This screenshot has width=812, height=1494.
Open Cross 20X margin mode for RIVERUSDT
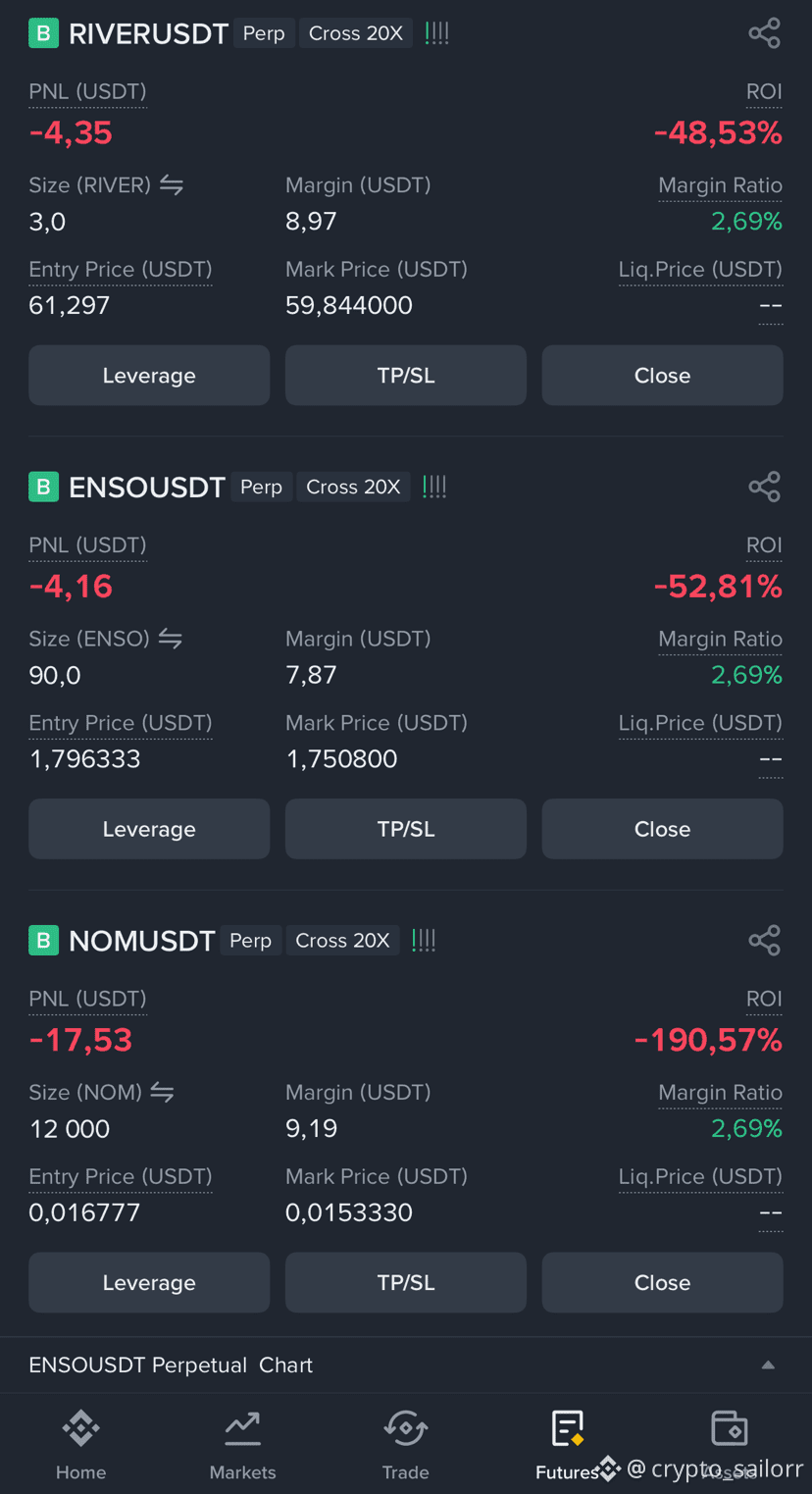point(356,33)
